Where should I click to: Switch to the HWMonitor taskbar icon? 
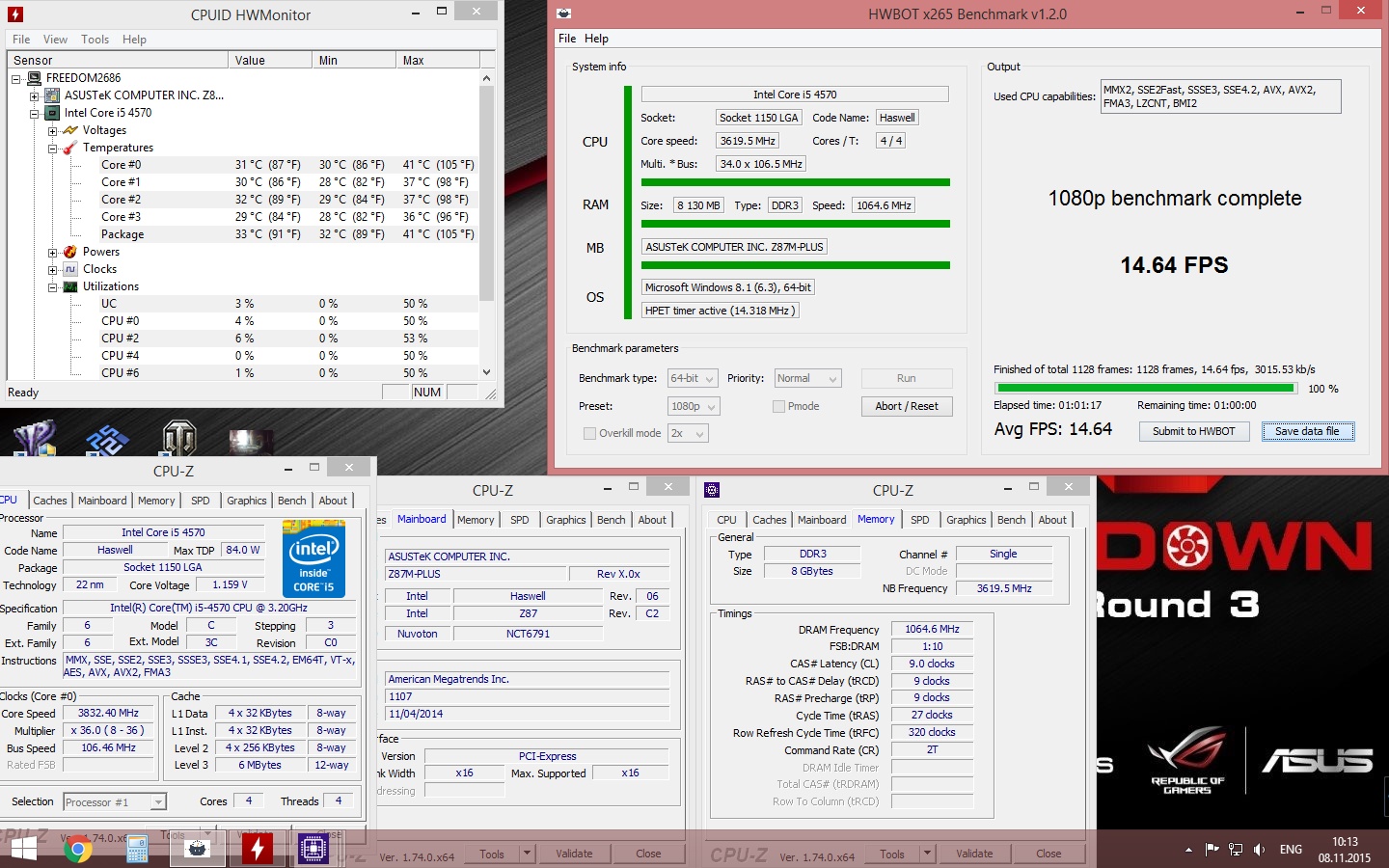(257, 849)
